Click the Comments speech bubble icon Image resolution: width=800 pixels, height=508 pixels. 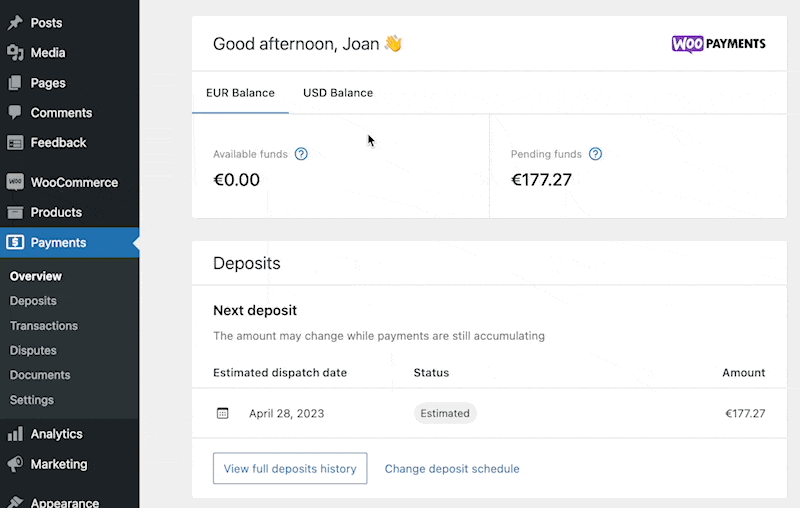click(x=15, y=112)
